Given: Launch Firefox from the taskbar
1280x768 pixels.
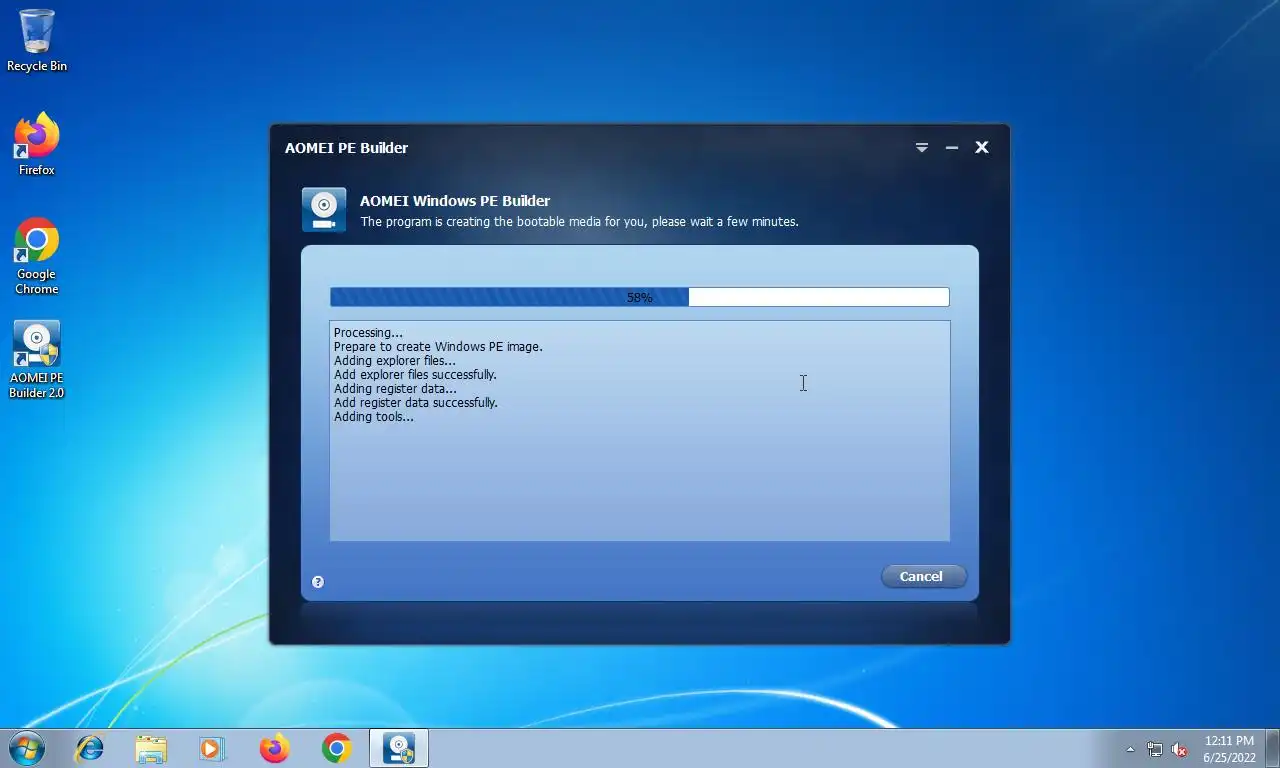Looking at the screenshot, I should pyautogui.click(x=274, y=748).
